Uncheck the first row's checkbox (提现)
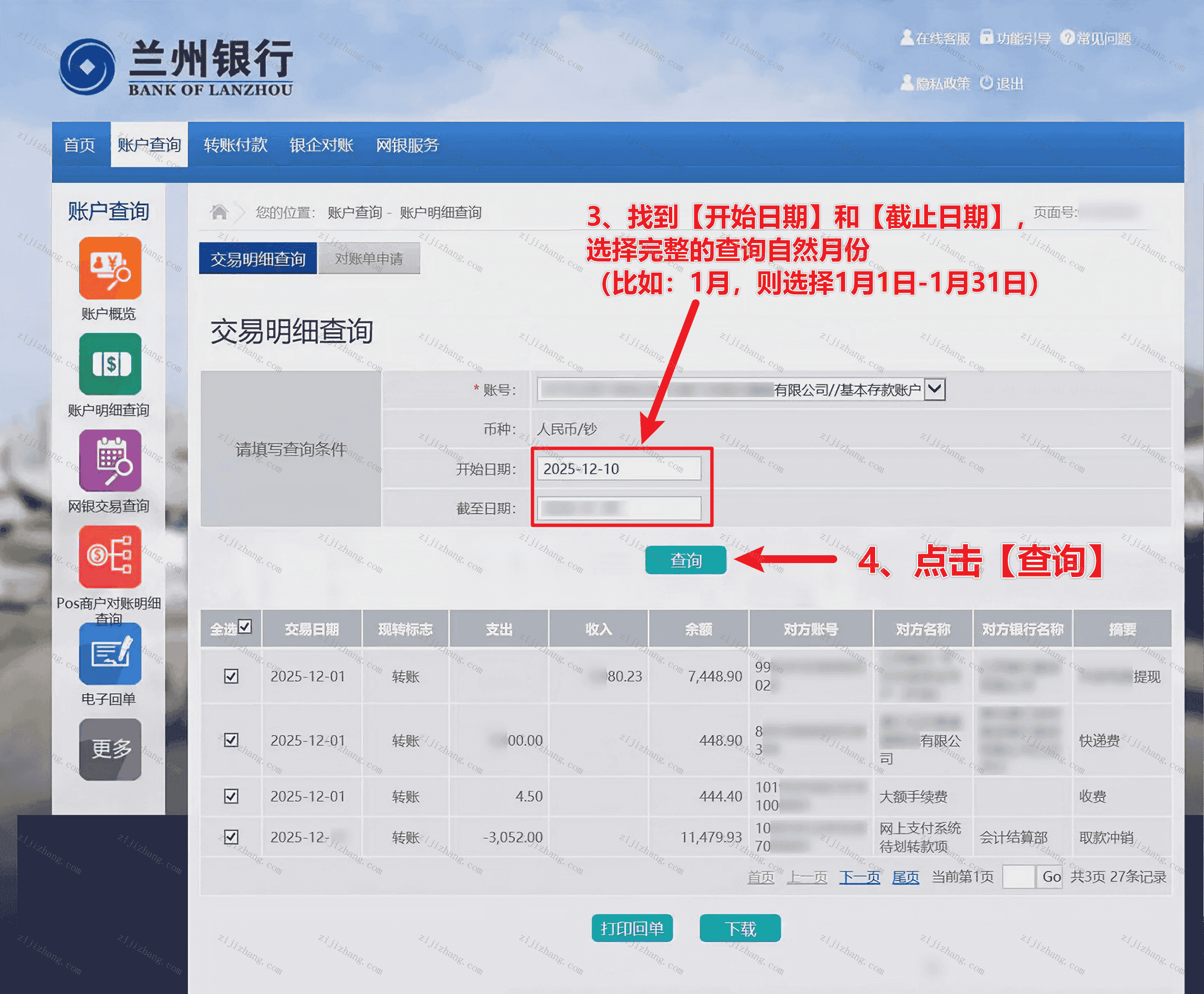Image resolution: width=1204 pixels, height=994 pixels. pos(231,676)
